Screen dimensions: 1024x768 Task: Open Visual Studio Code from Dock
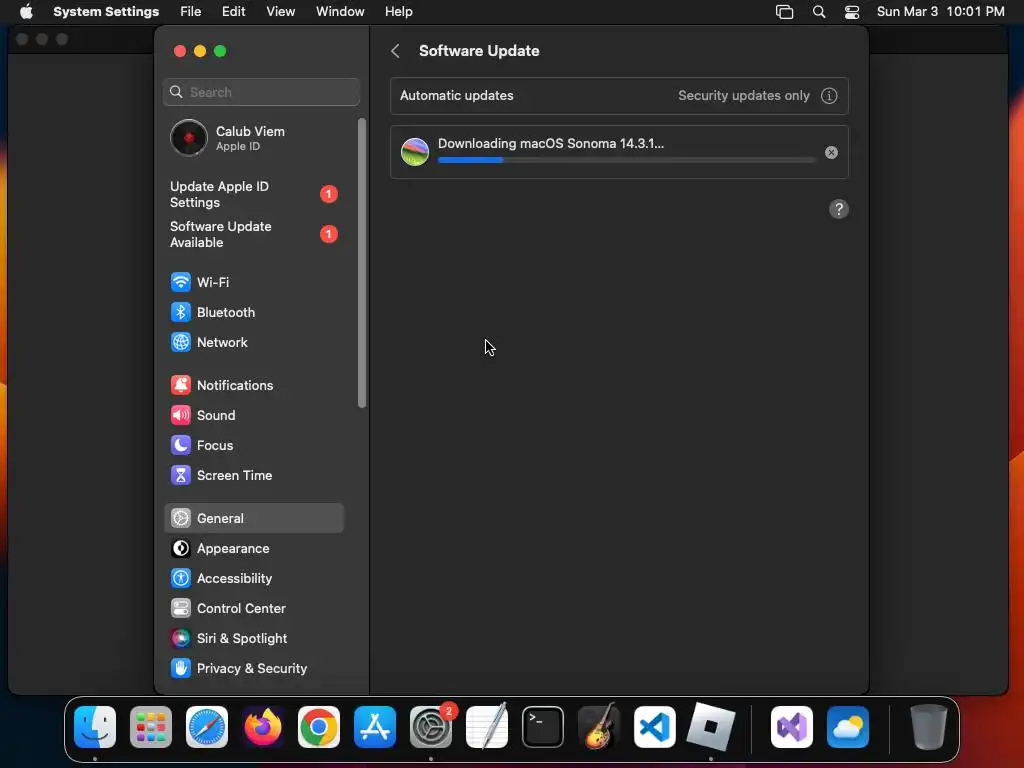click(655, 727)
